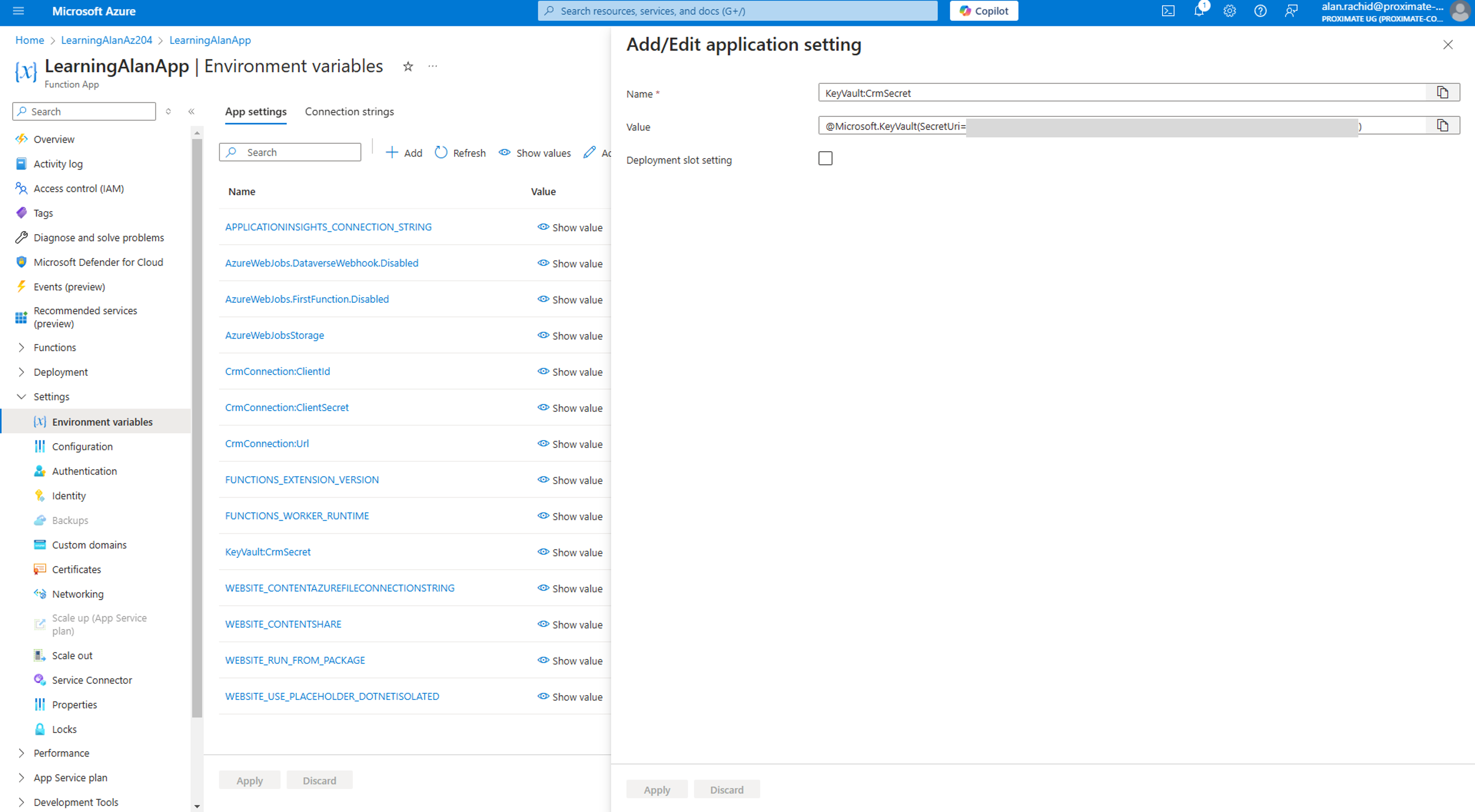1475x812 pixels.
Task: Open the portal hamburger menu
Action: (18, 11)
